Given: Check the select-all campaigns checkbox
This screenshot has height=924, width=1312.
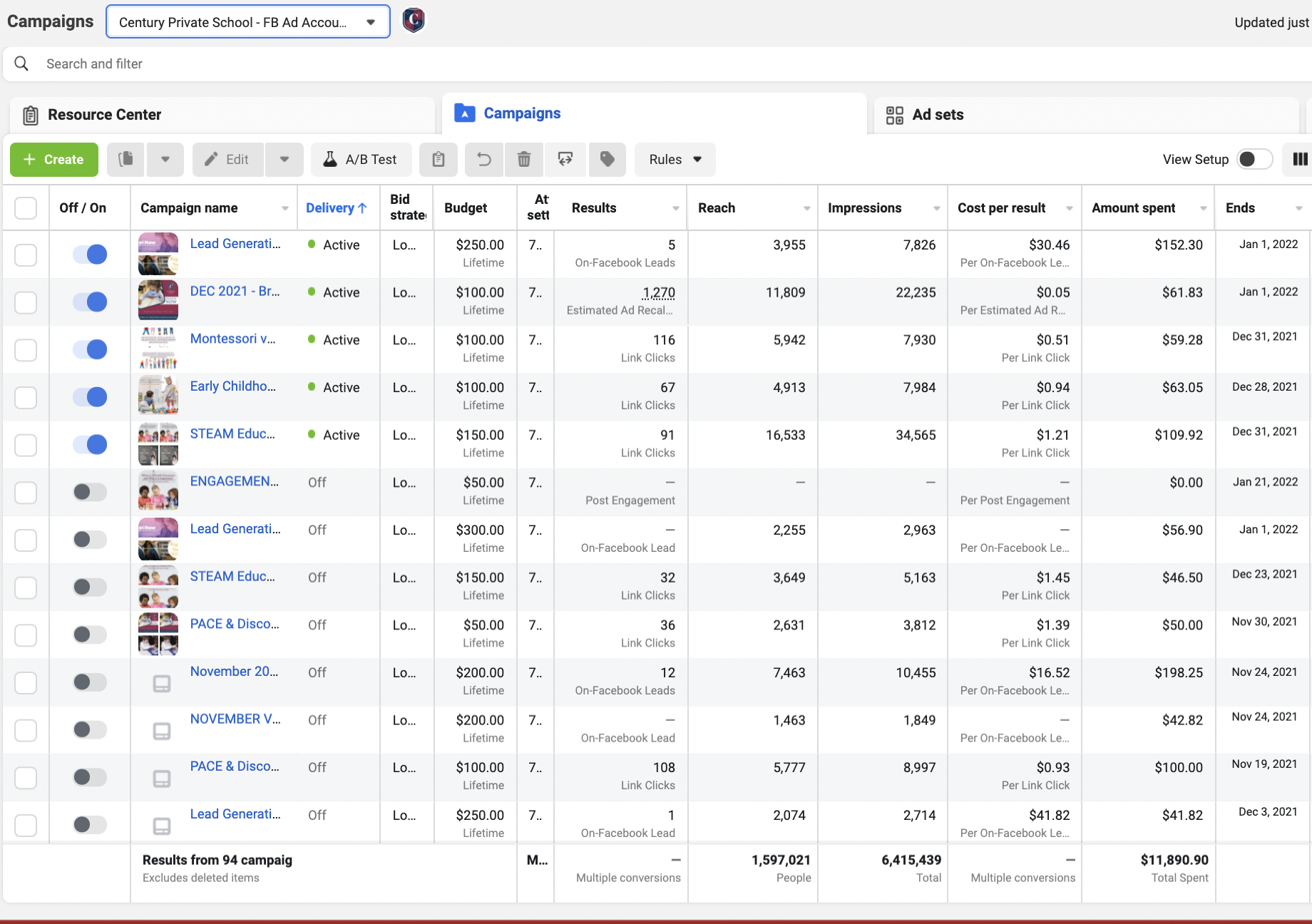Looking at the screenshot, I should [x=26, y=208].
